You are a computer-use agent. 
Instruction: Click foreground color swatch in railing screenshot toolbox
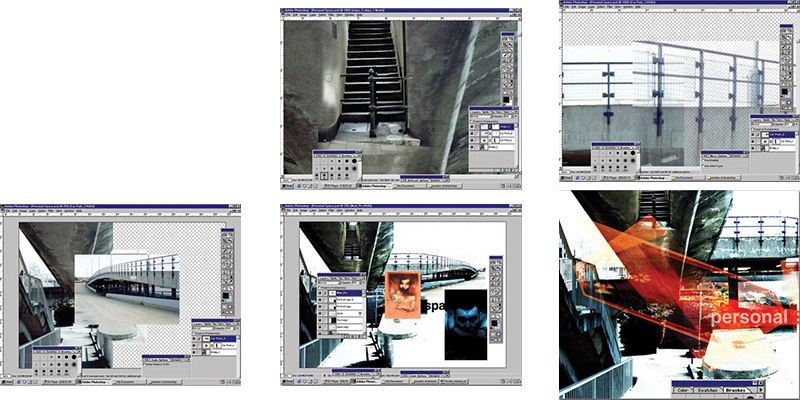[x=784, y=91]
